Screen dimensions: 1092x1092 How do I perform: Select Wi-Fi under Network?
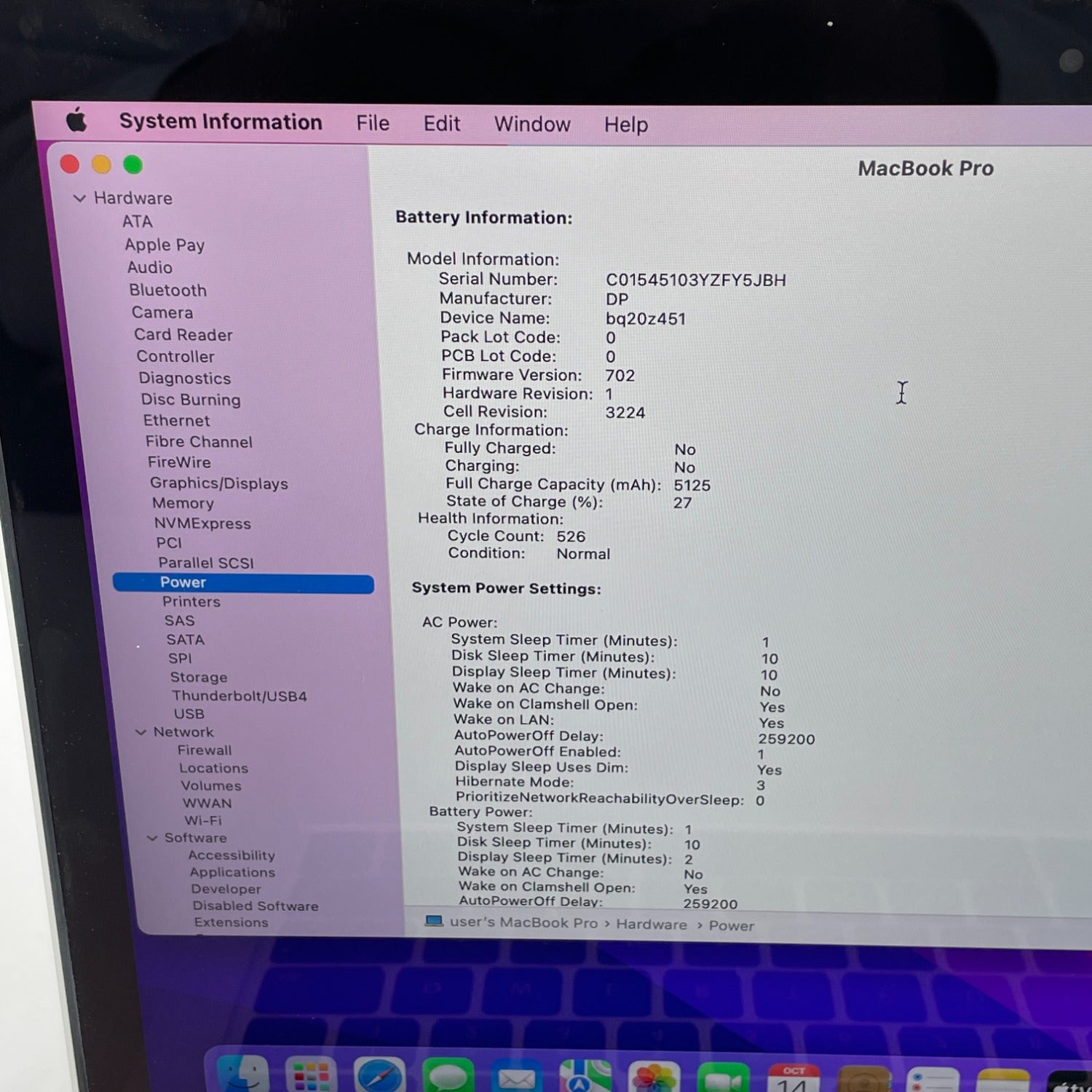point(203,820)
